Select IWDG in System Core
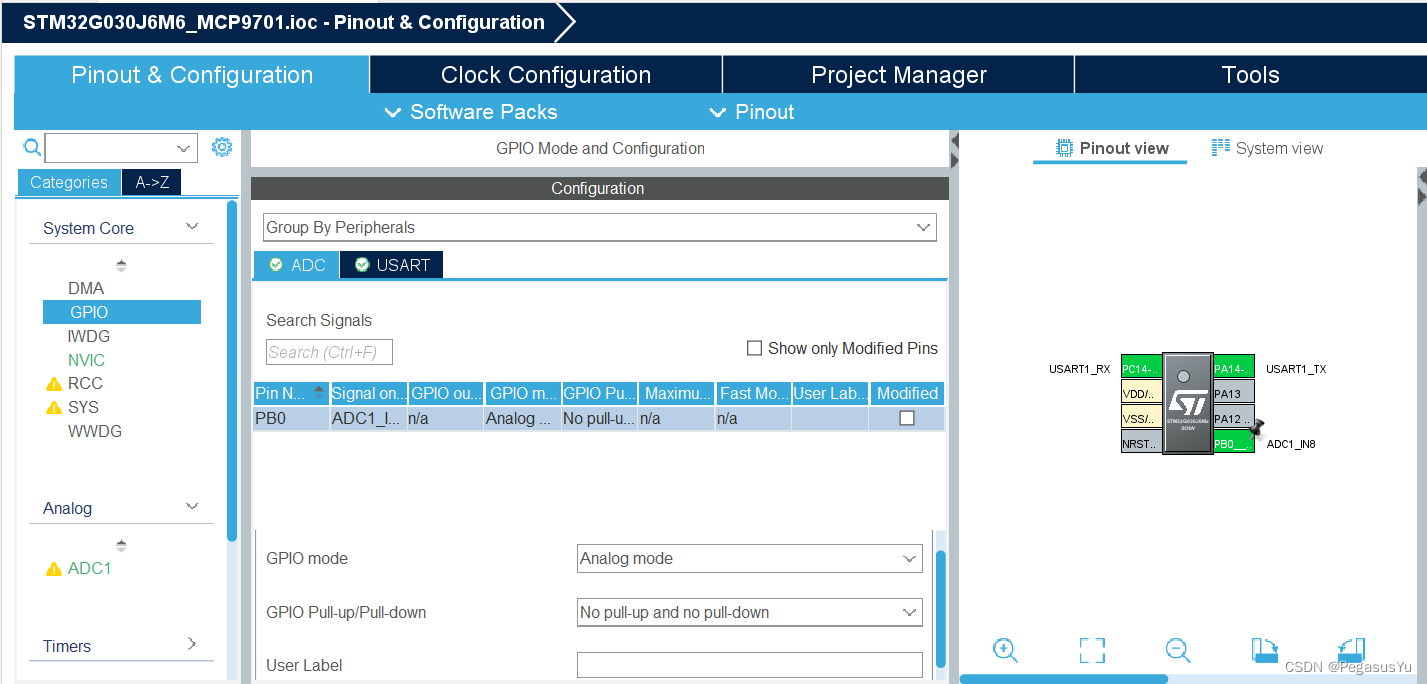The image size is (1427, 684). [89, 336]
